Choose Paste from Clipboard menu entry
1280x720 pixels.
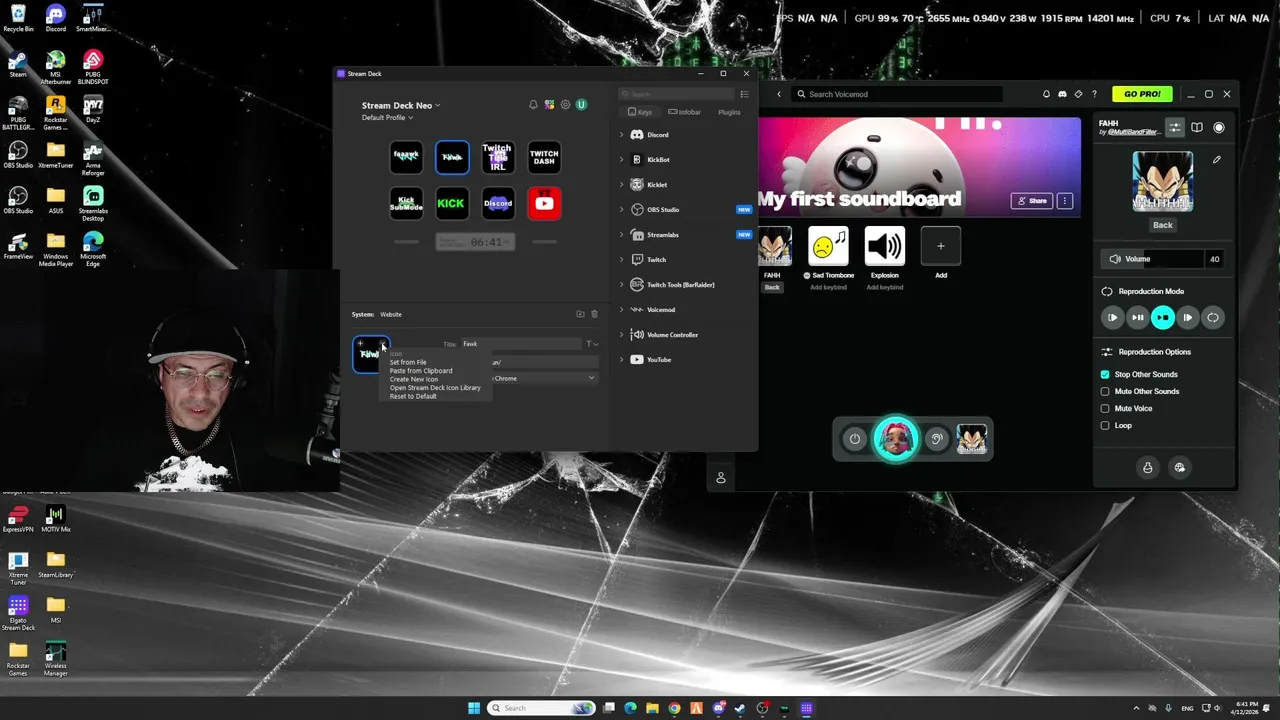[421, 371]
